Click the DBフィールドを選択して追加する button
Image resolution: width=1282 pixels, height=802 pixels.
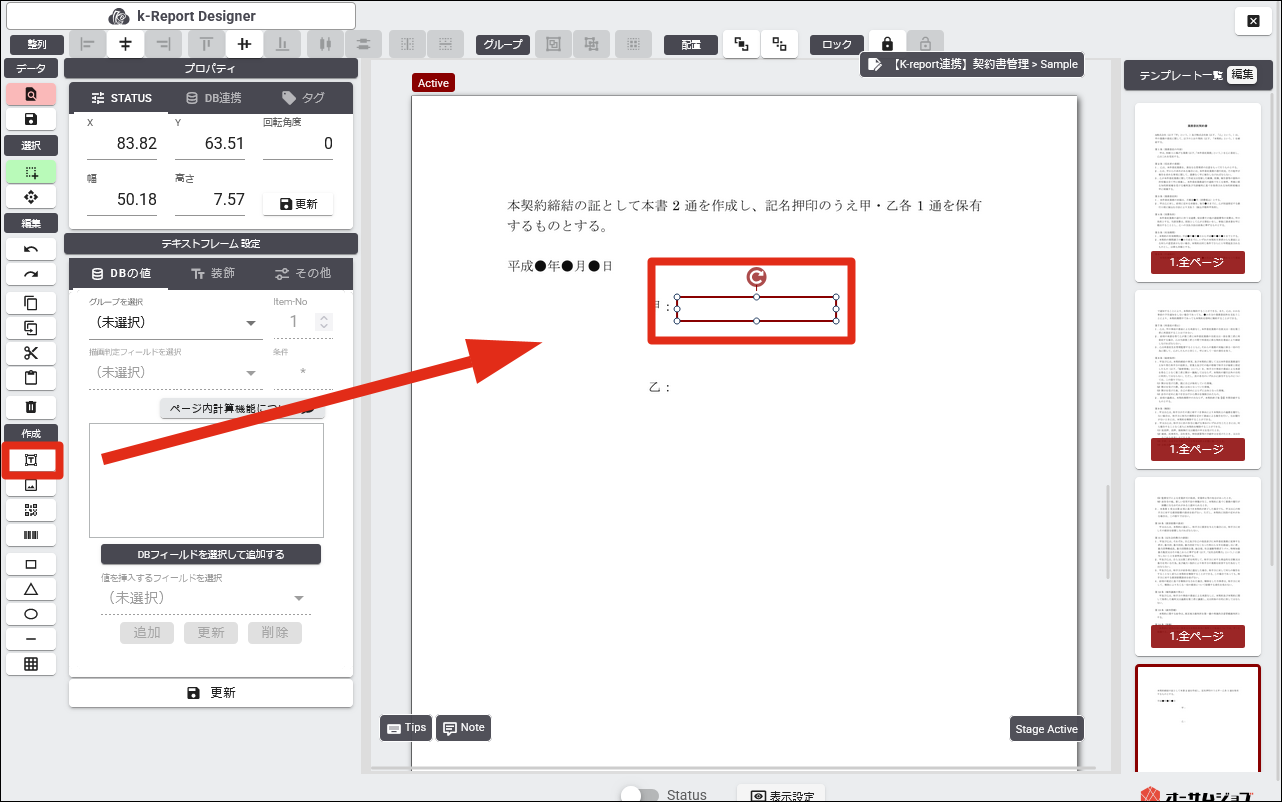tap(211, 554)
